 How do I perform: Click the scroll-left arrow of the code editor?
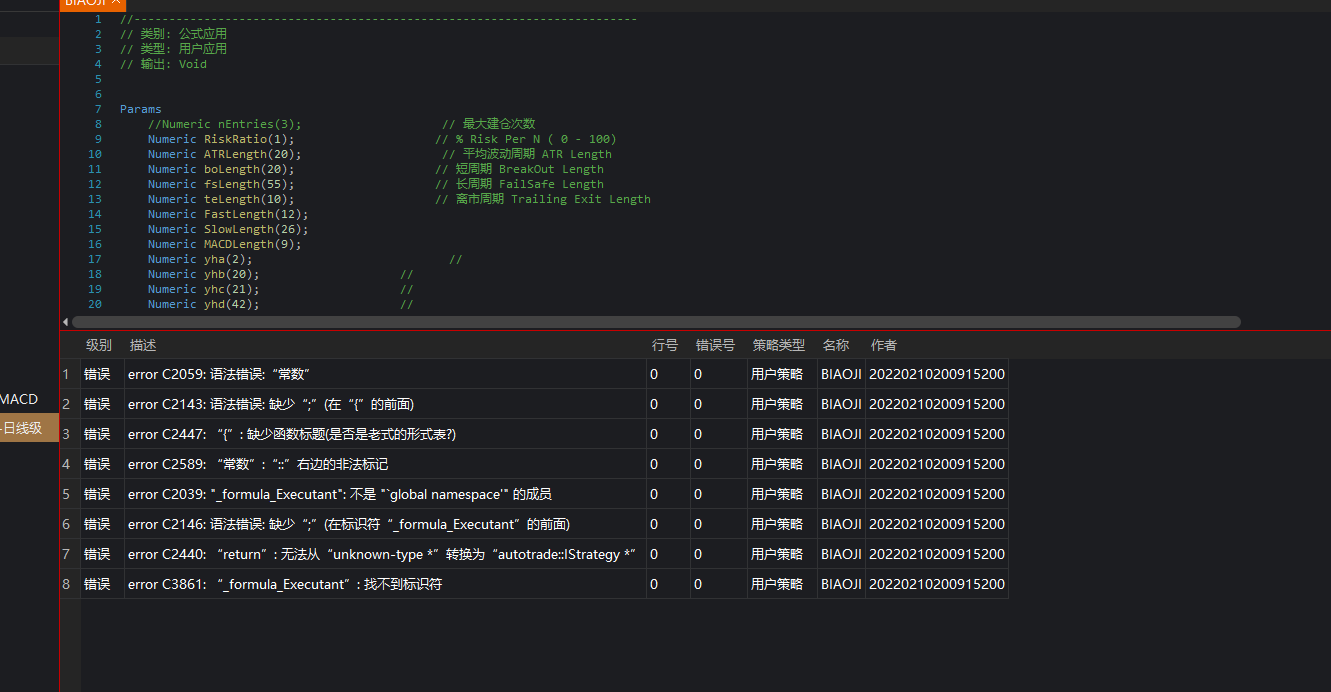[66, 322]
